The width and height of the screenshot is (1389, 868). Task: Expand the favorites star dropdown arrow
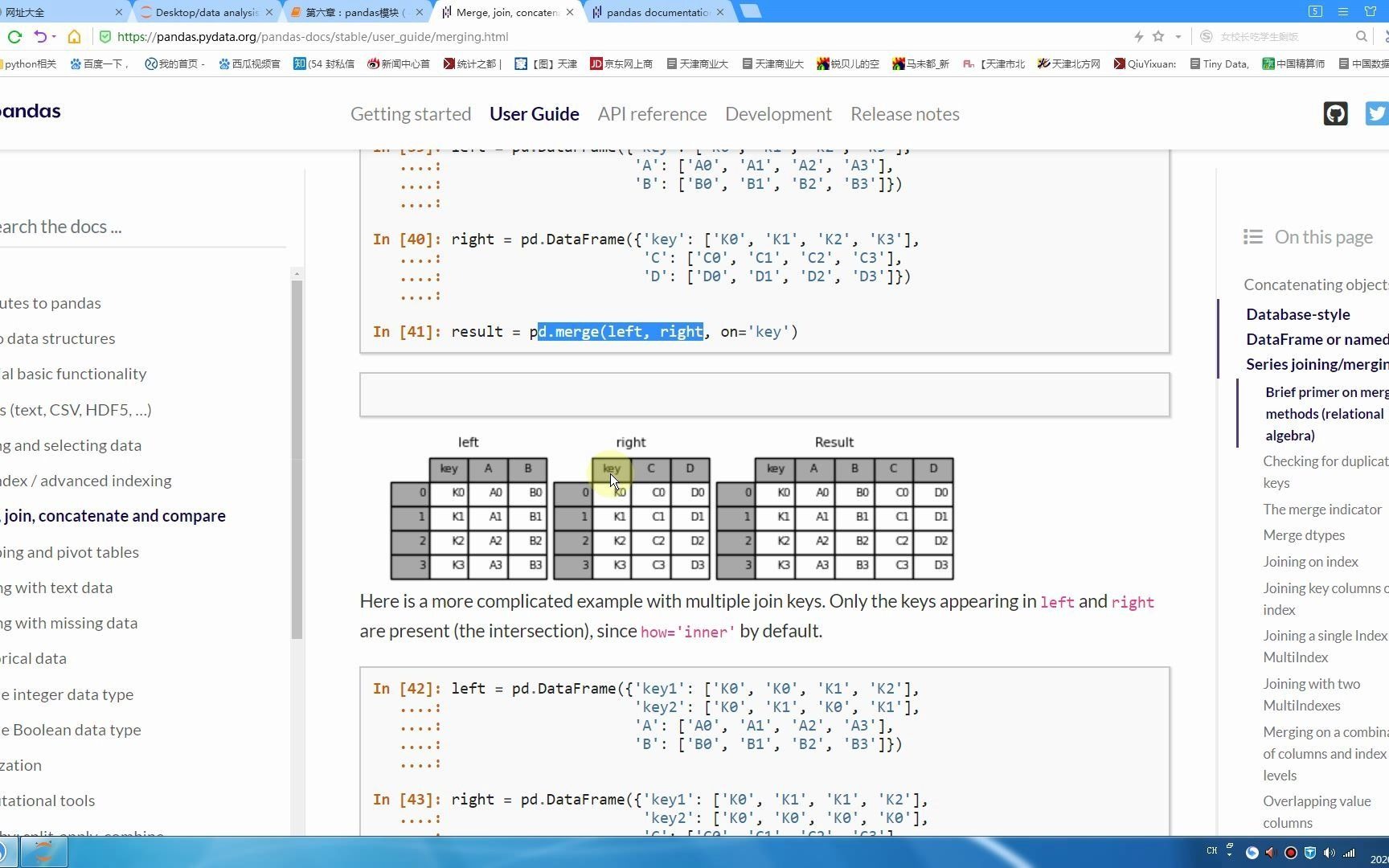(x=1178, y=36)
